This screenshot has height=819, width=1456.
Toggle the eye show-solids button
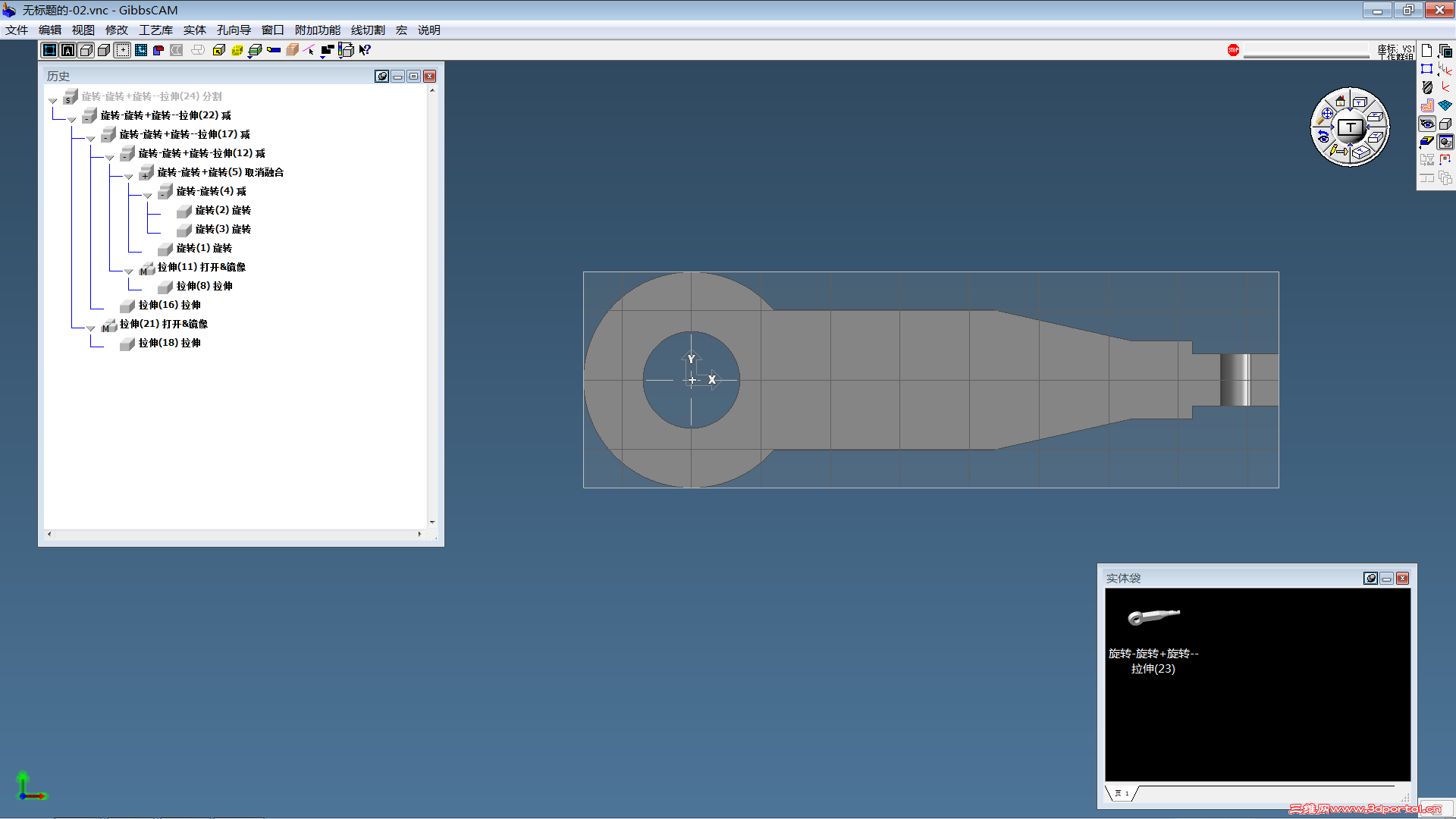click(1426, 124)
